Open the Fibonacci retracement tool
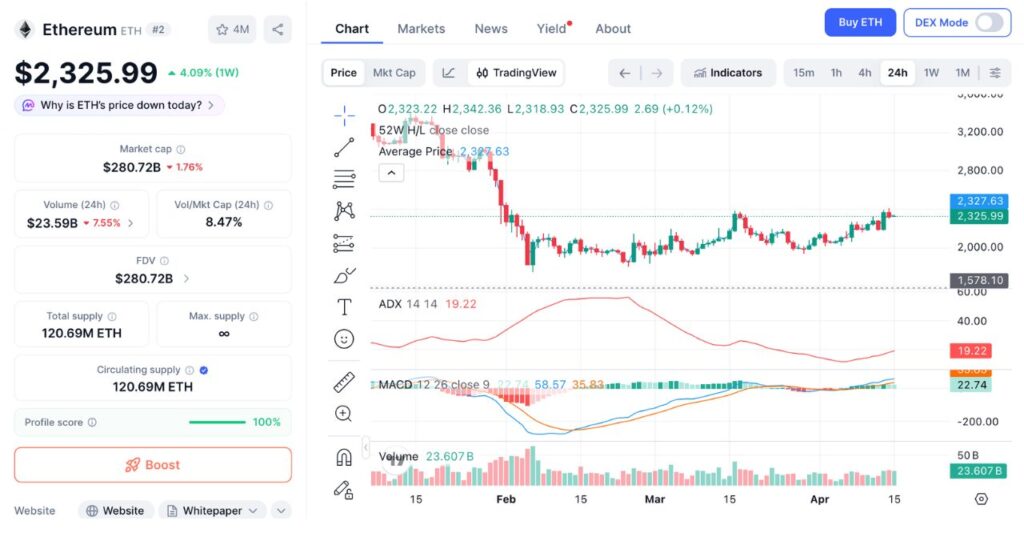The width and height of the screenshot is (1024, 533). click(x=344, y=180)
